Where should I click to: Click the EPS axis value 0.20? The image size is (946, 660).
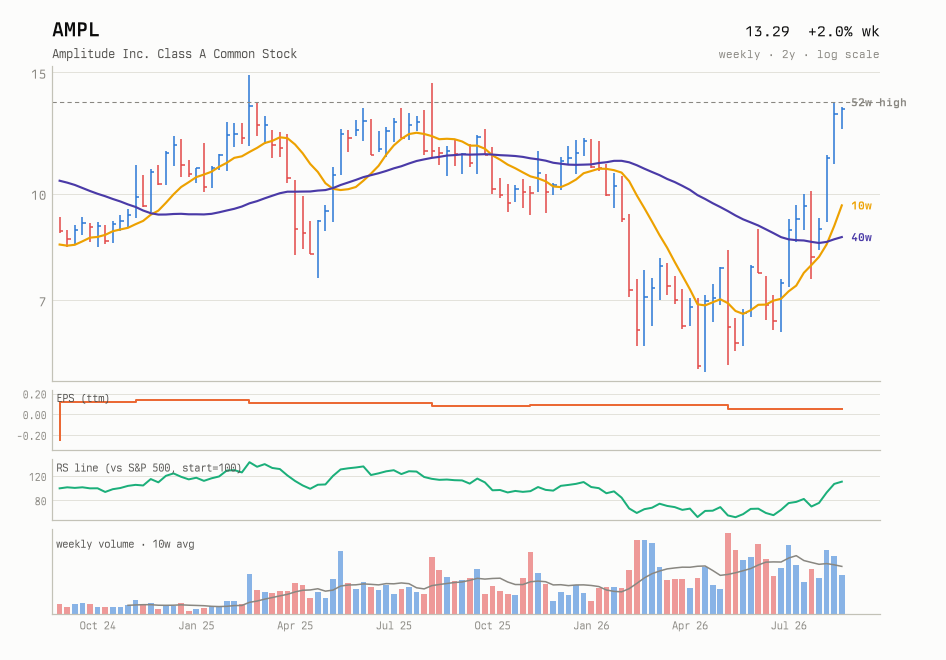(34, 395)
